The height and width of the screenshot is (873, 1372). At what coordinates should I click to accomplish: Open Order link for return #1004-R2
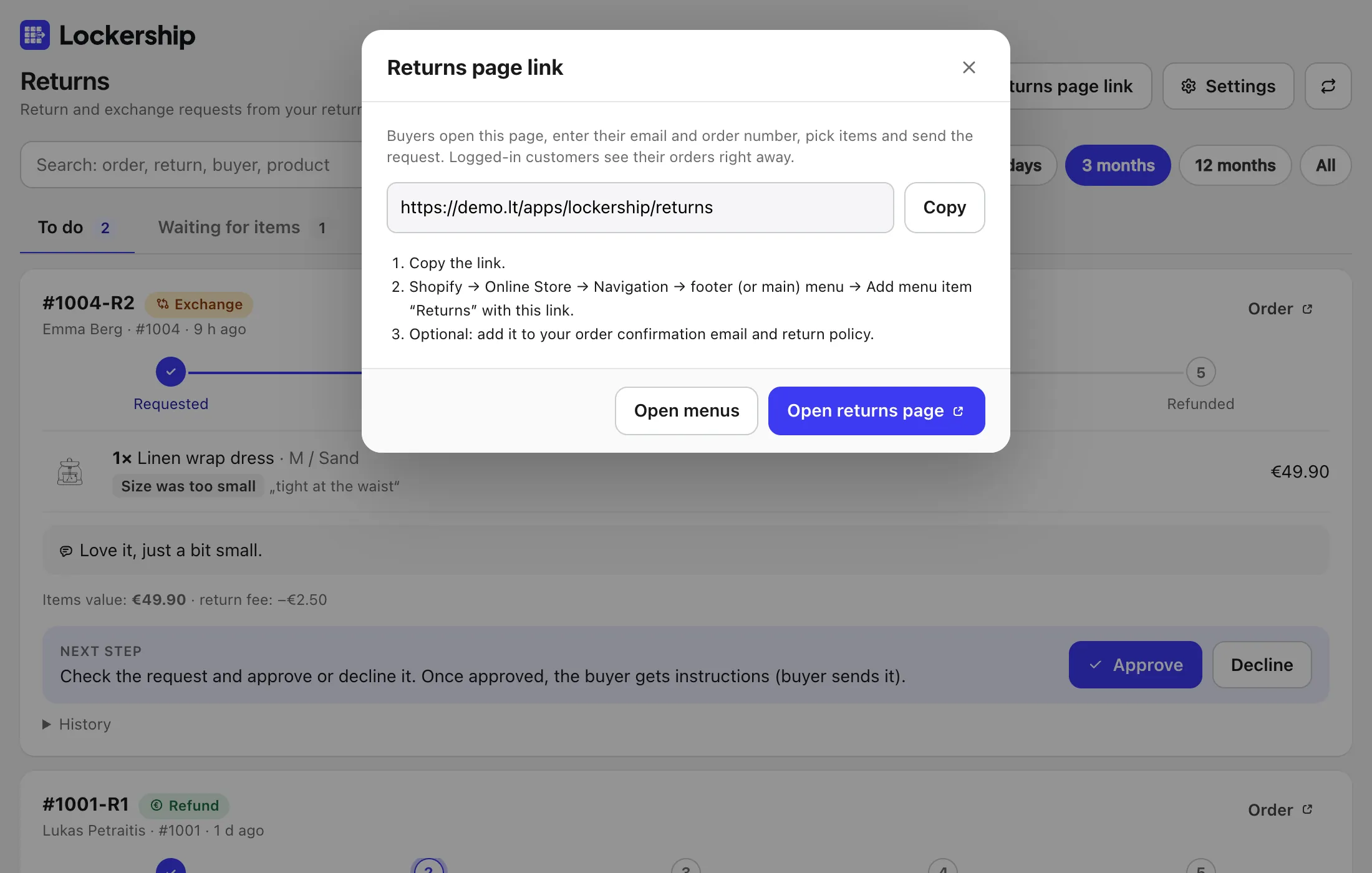1280,309
